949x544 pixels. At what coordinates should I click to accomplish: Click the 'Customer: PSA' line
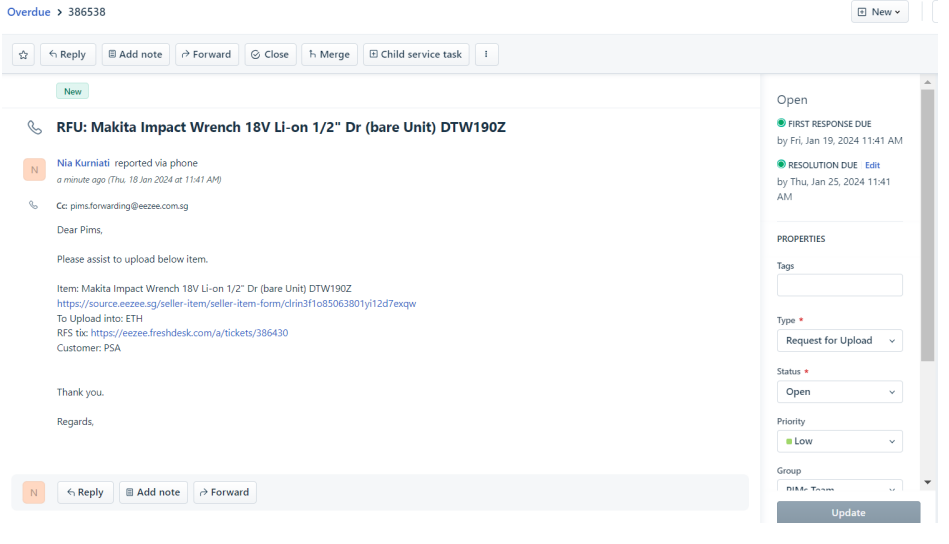tap(89, 348)
